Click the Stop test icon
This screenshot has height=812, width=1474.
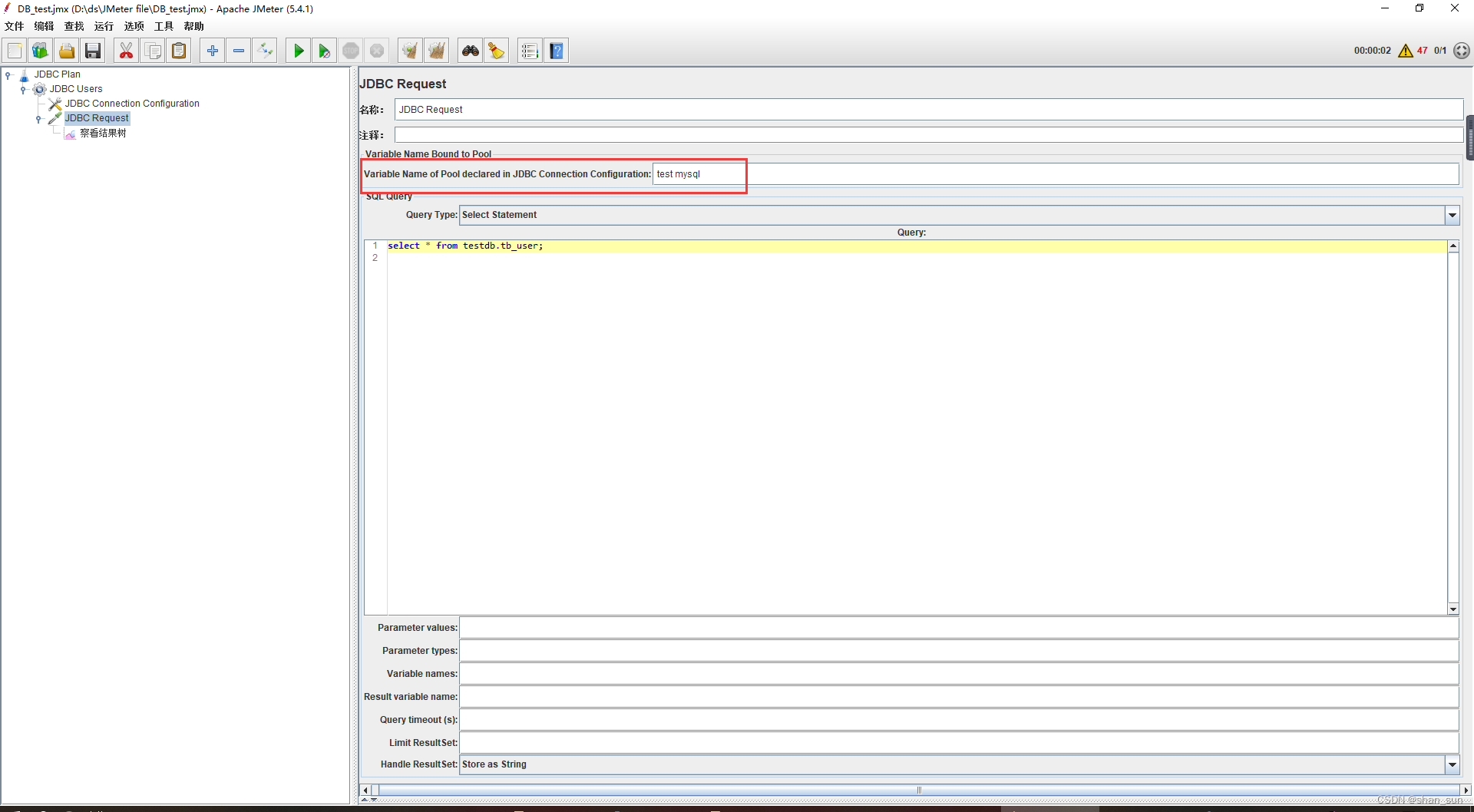coord(351,51)
